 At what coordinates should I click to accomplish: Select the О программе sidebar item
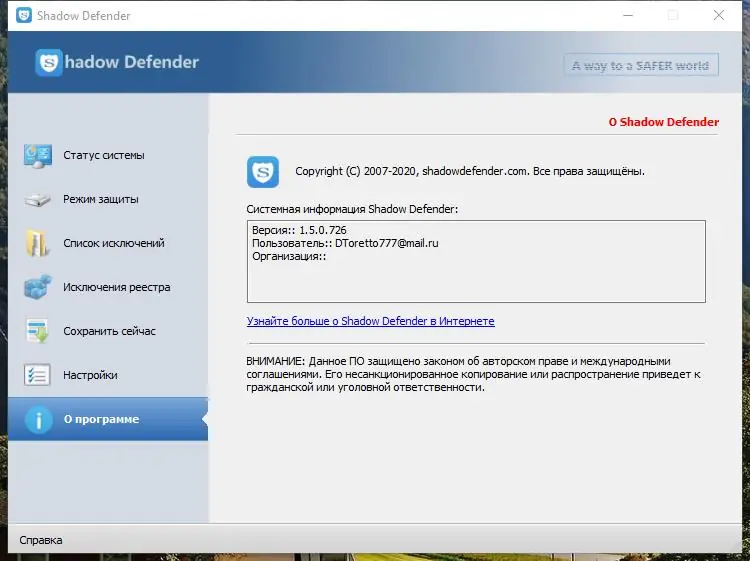coord(108,419)
